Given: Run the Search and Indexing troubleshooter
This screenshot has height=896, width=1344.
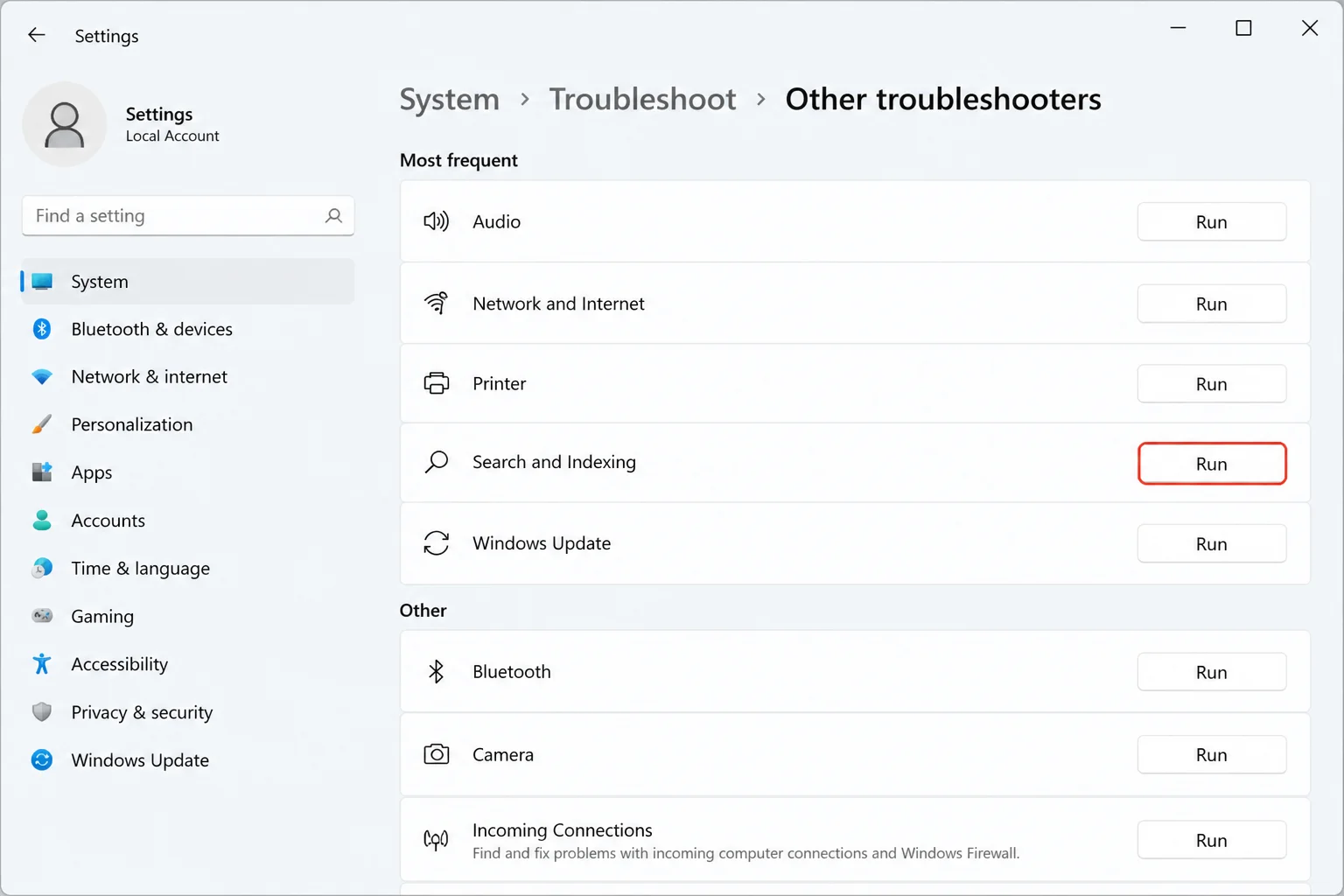Looking at the screenshot, I should coord(1212,464).
